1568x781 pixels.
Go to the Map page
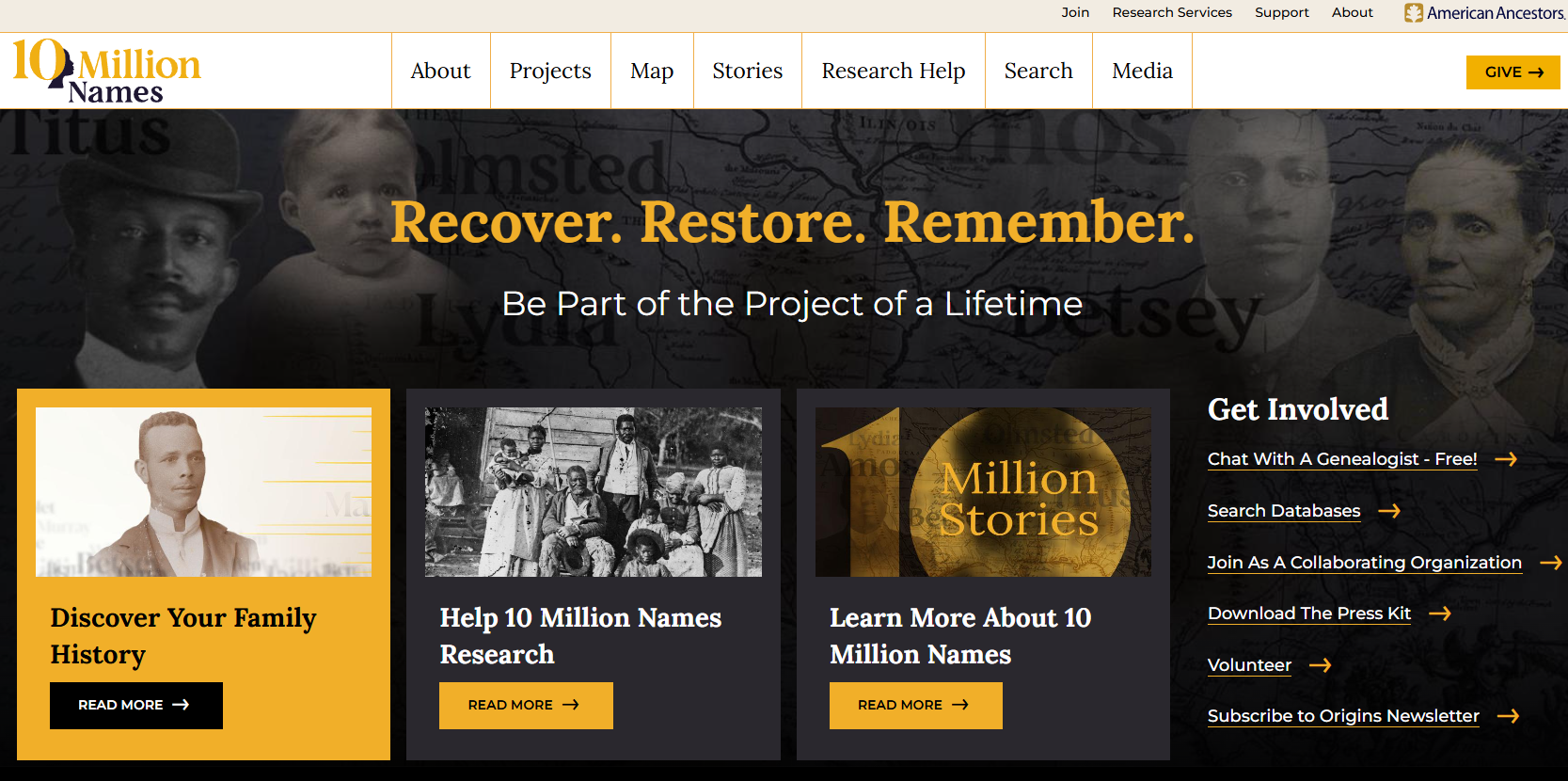(652, 71)
